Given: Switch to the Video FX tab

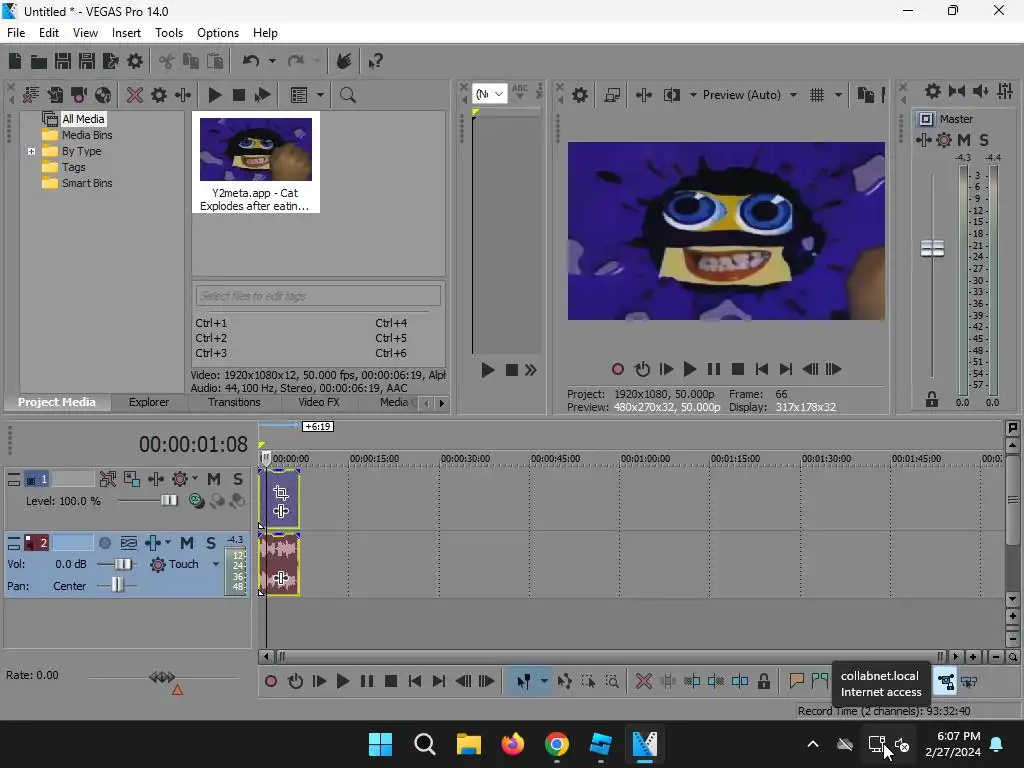Looking at the screenshot, I should point(319,402).
